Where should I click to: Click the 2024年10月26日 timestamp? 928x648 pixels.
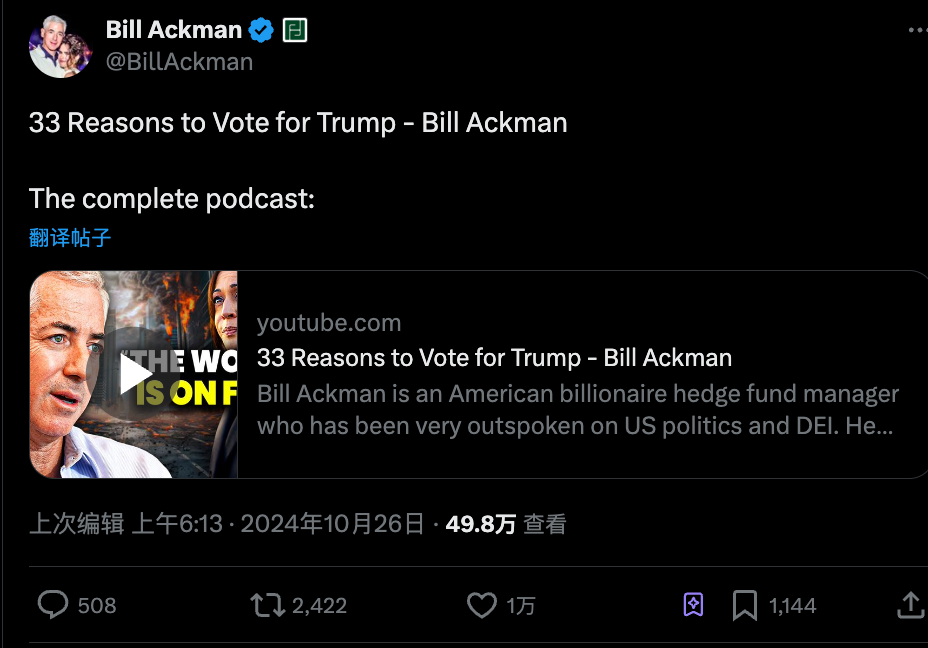[333, 524]
